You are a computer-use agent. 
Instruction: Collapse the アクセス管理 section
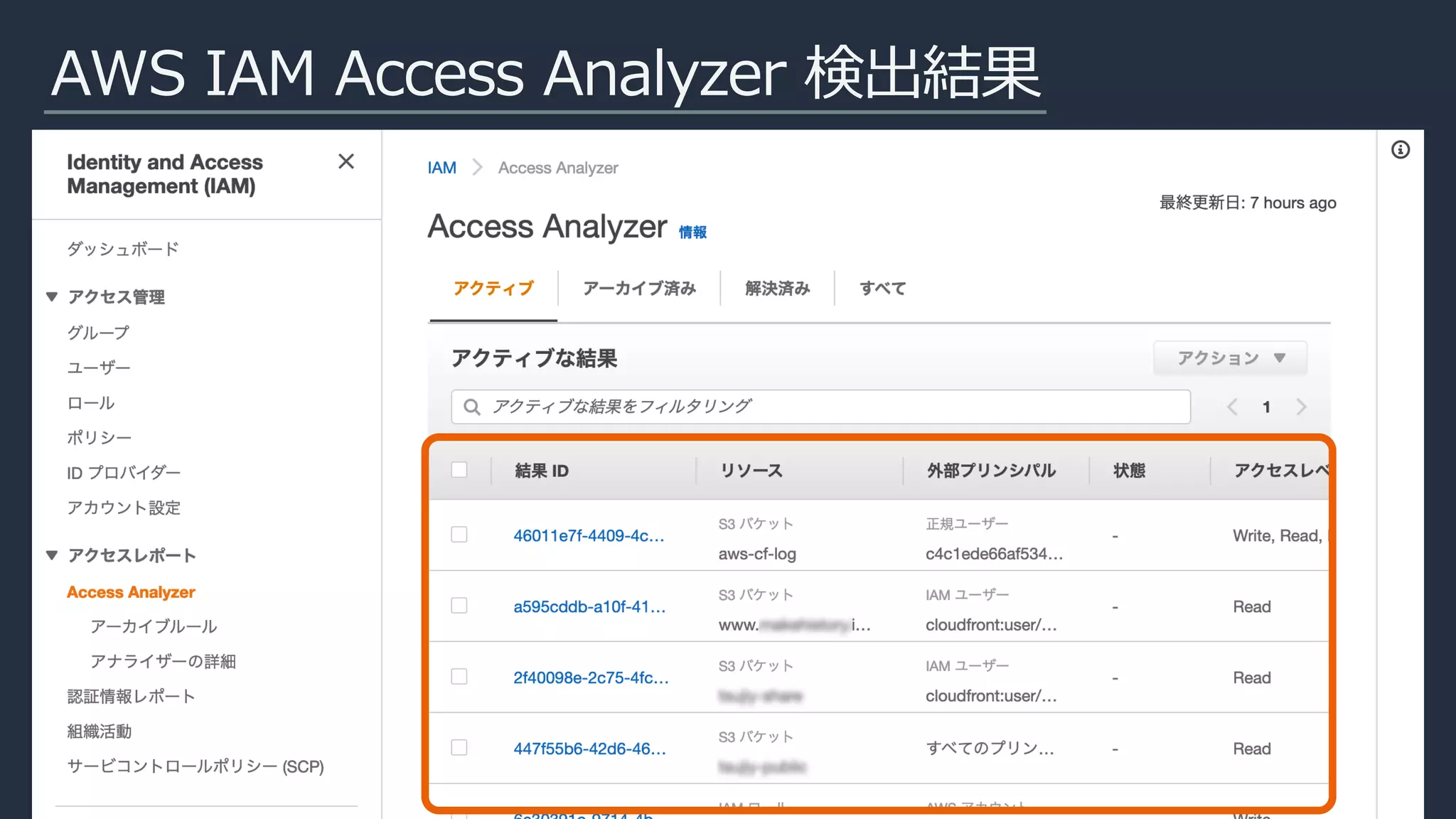tap(52, 296)
